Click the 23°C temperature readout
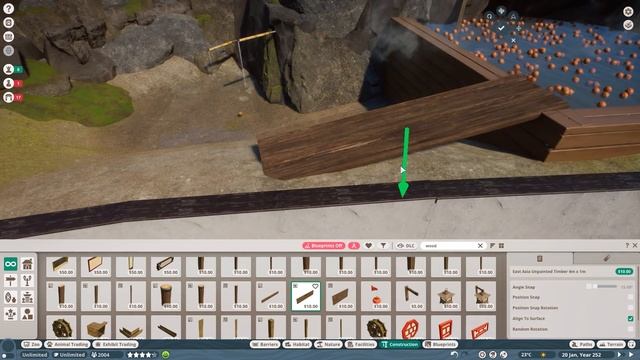The image size is (640, 360). point(526,355)
